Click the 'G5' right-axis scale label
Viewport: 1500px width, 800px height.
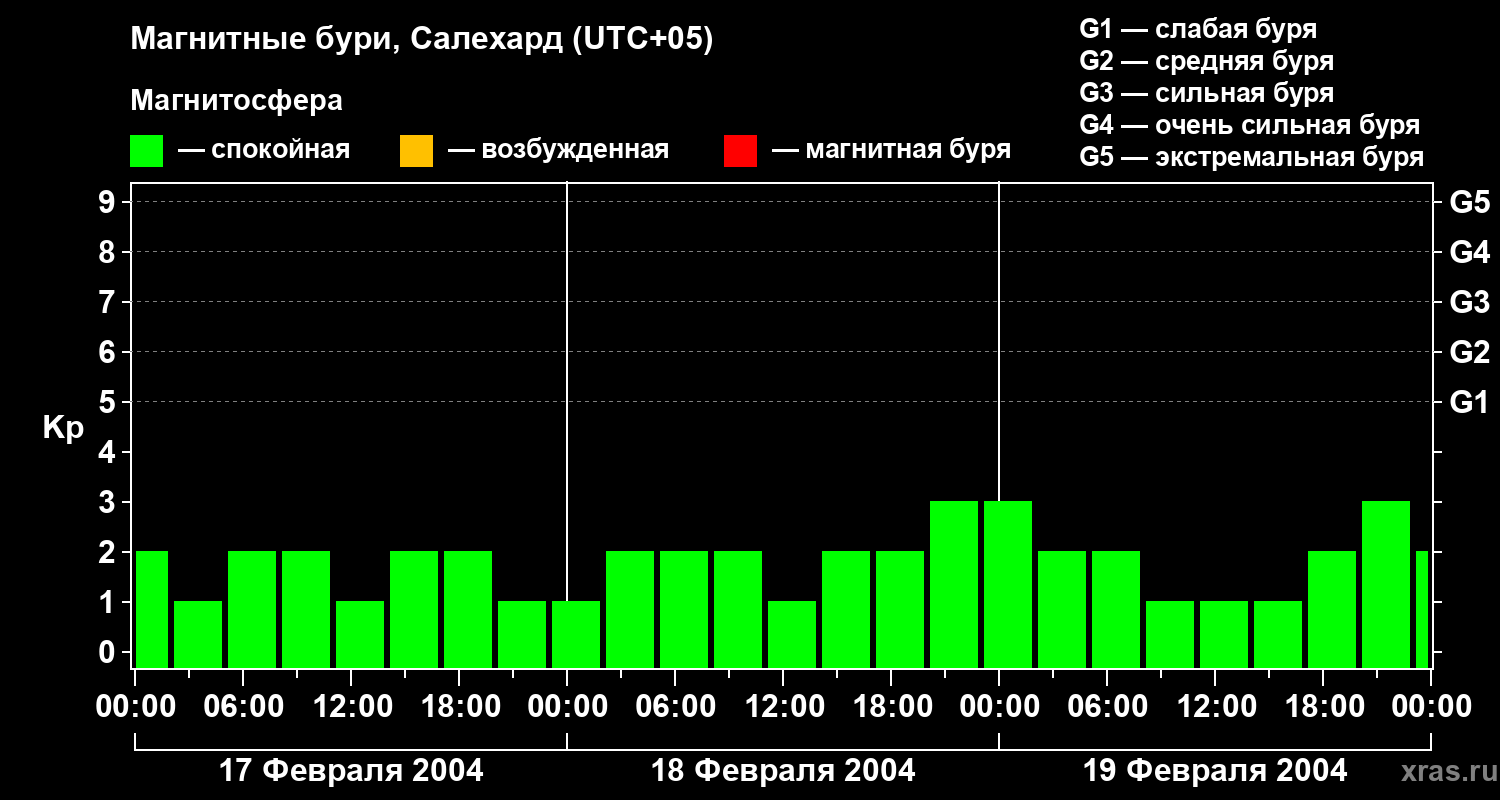click(1470, 202)
